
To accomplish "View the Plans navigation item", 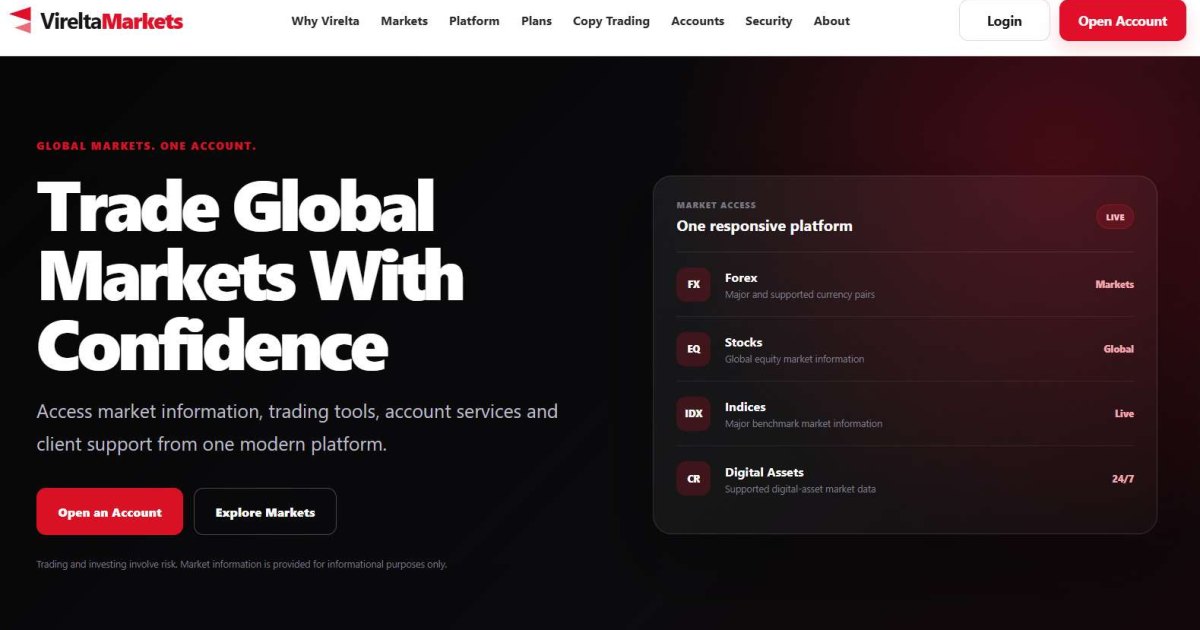I will (536, 21).
